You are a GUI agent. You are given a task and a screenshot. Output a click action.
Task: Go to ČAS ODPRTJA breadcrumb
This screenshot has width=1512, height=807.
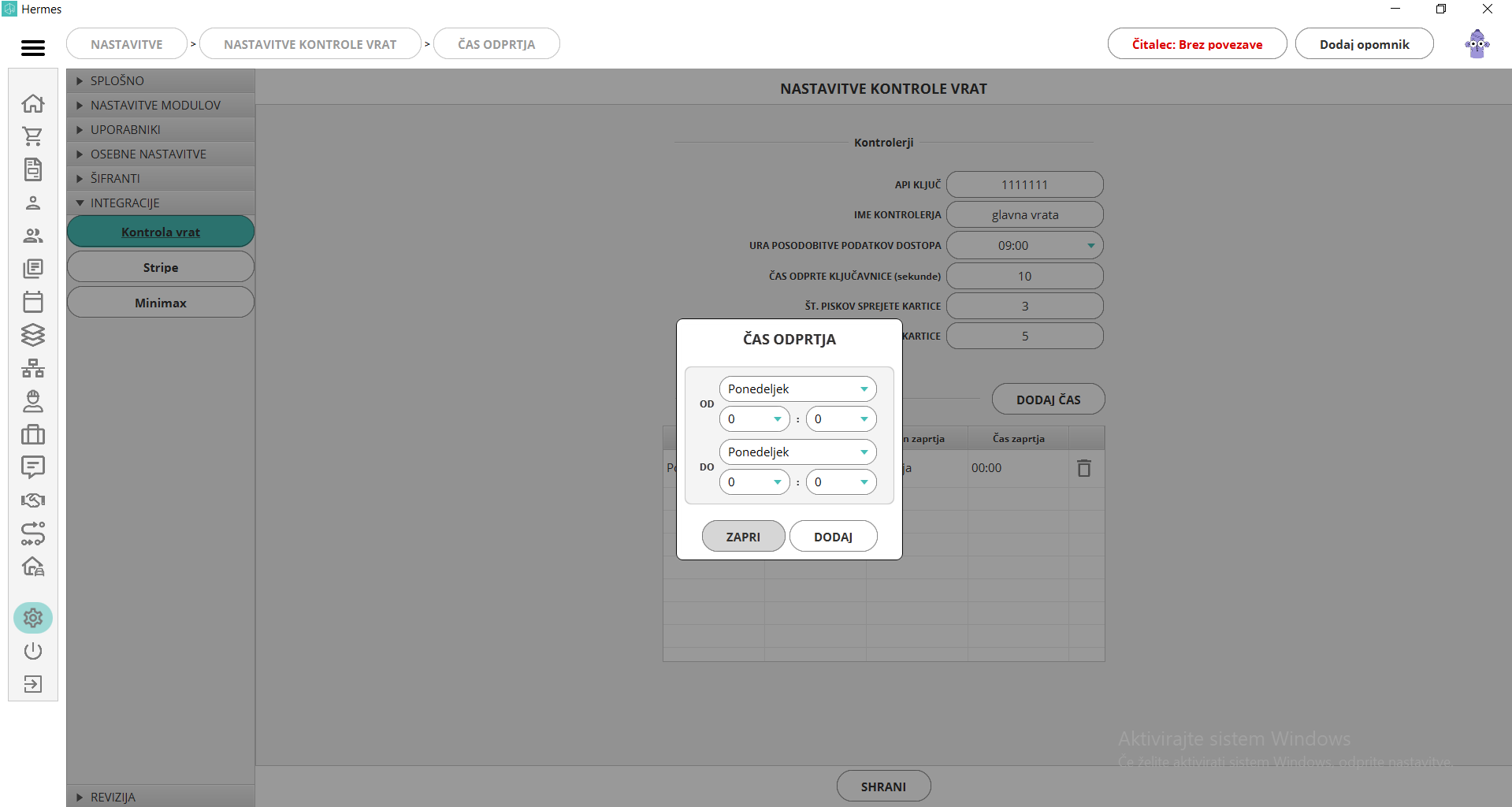496,44
